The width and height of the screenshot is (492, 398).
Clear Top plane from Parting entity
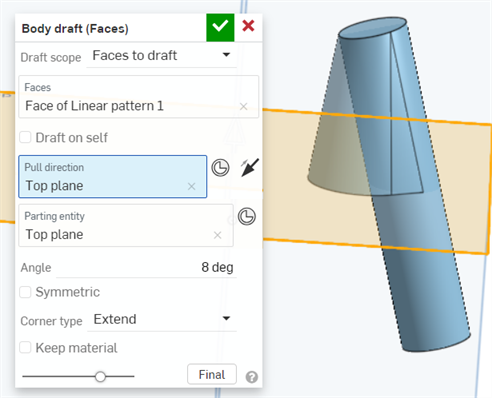[x=217, y=235]
